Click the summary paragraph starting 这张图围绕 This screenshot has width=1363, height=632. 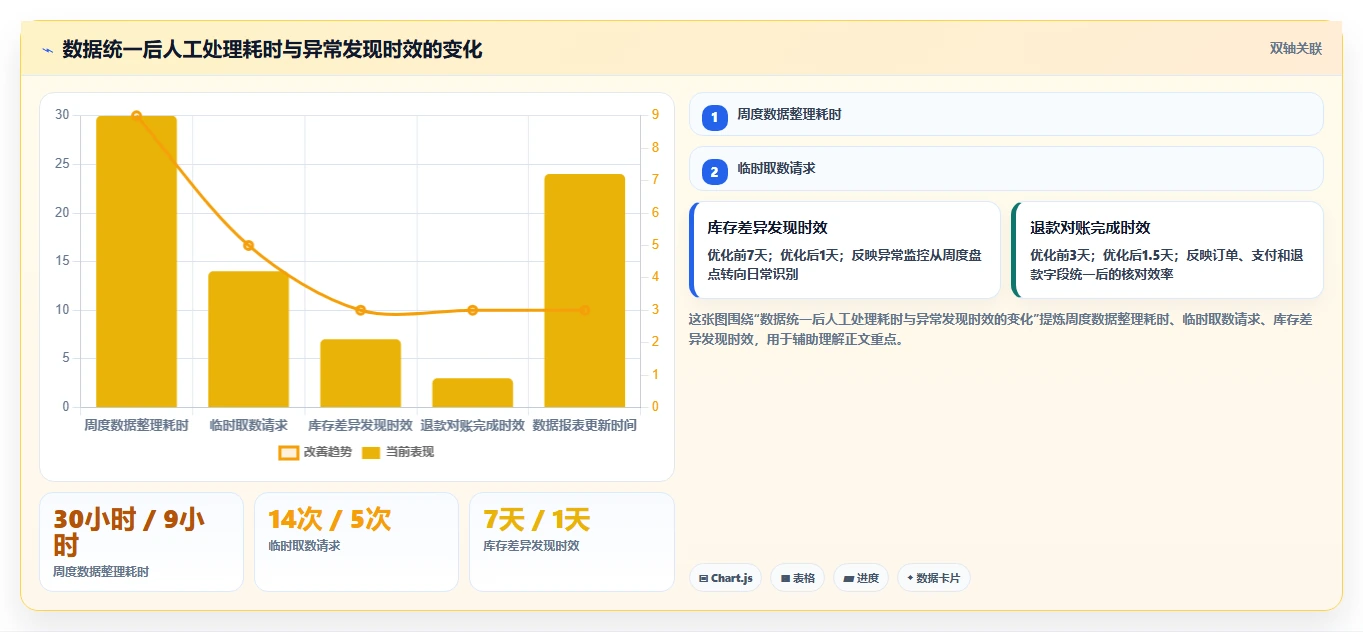tap(1001, 329)
